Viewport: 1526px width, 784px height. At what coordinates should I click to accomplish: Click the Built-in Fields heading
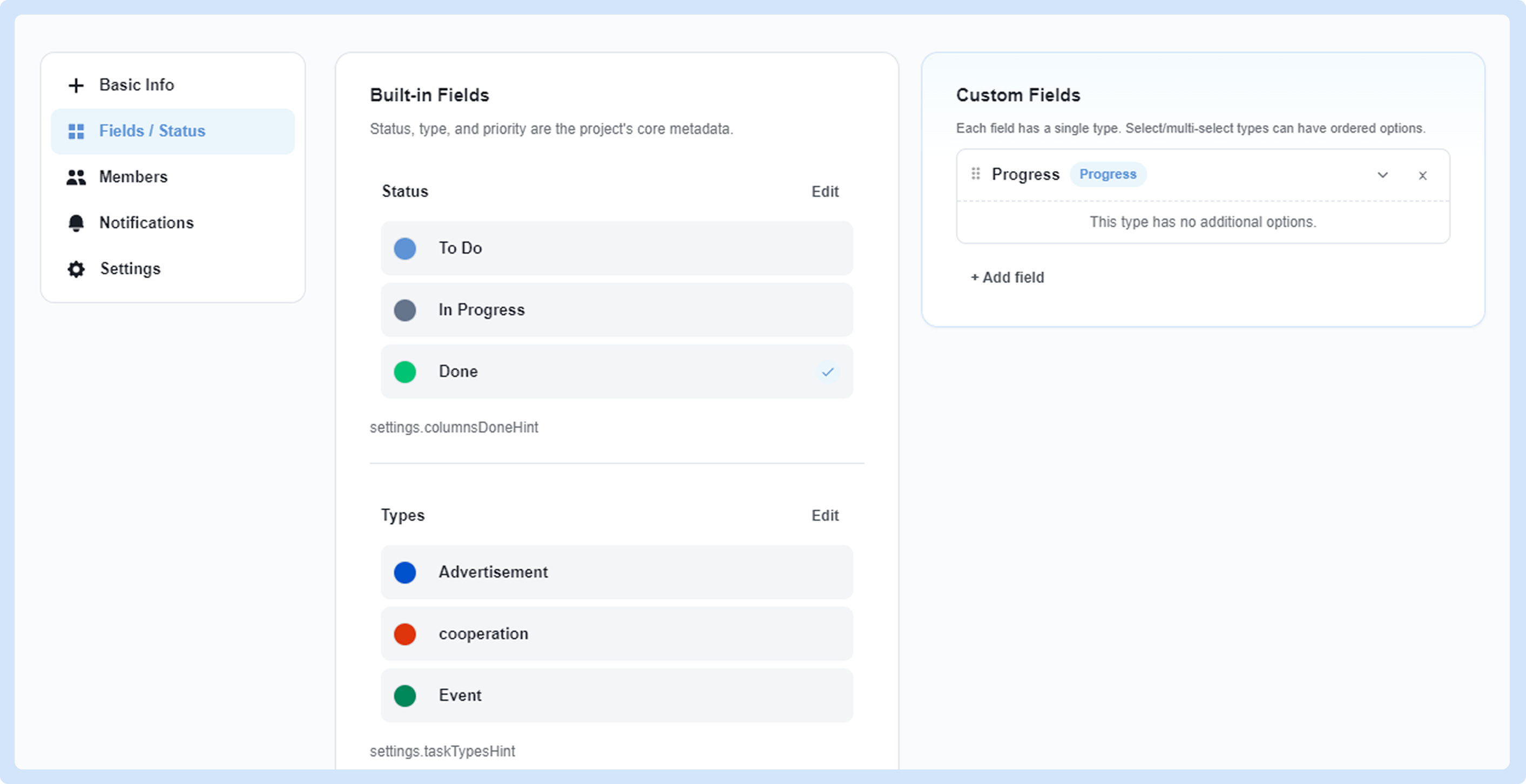point(429,96)
